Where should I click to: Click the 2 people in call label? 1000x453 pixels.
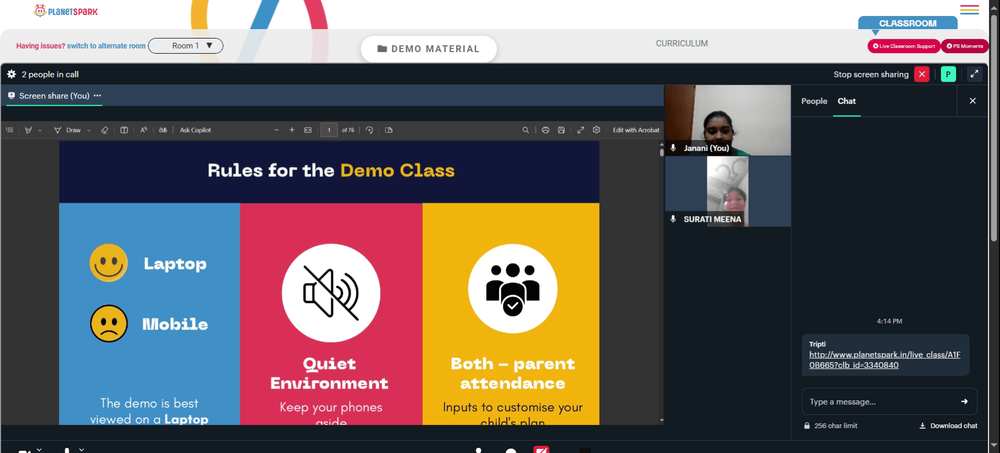tap(50, 74)
